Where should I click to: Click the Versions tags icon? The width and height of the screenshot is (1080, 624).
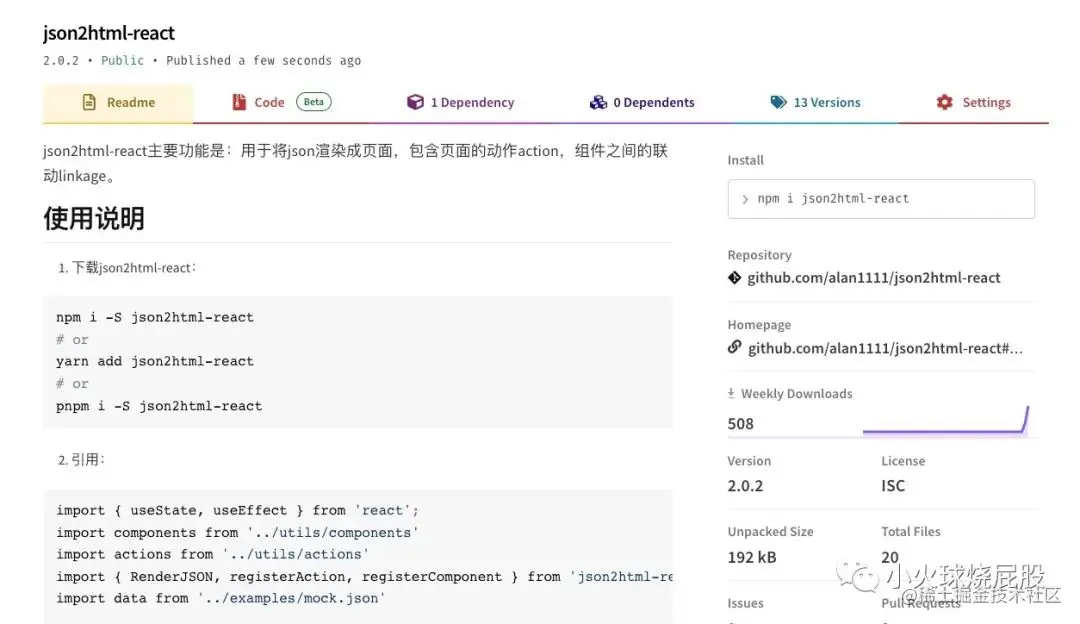778,102
